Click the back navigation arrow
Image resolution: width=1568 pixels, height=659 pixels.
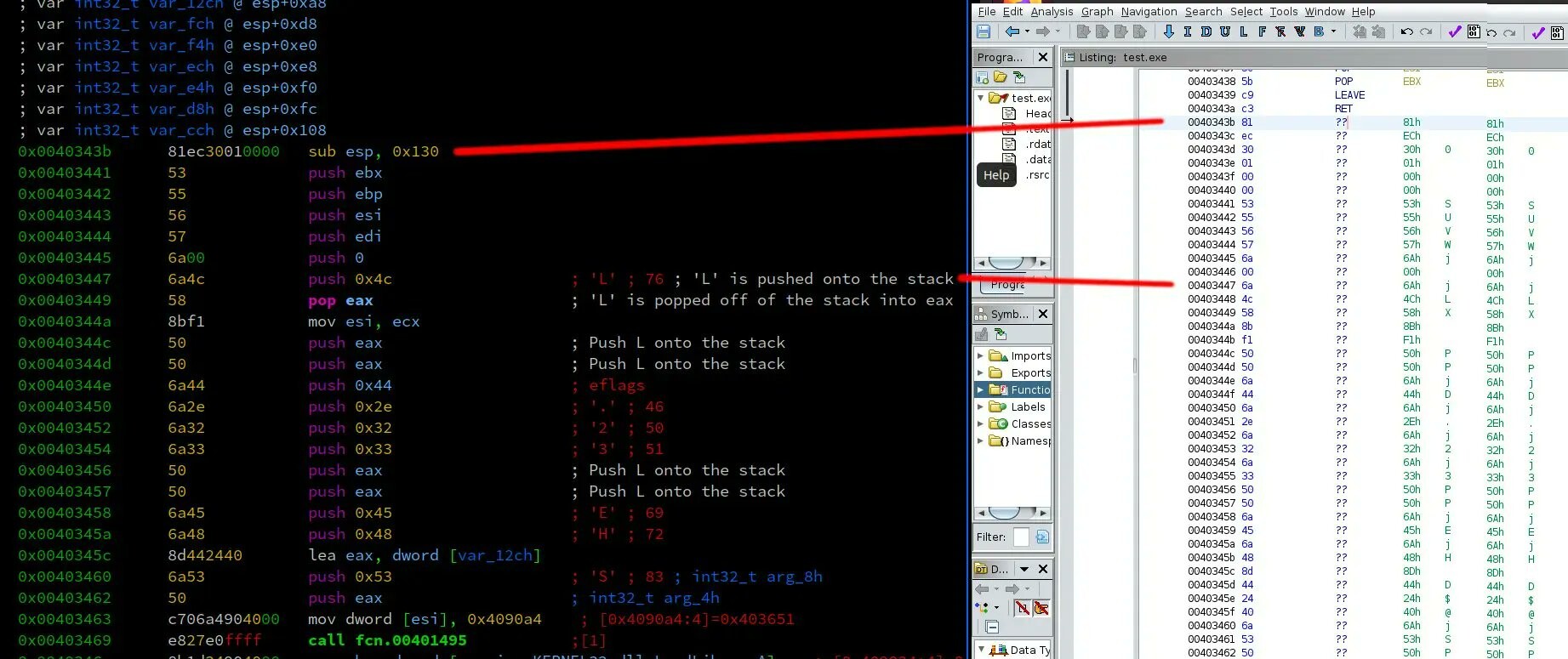point(1012,32)
